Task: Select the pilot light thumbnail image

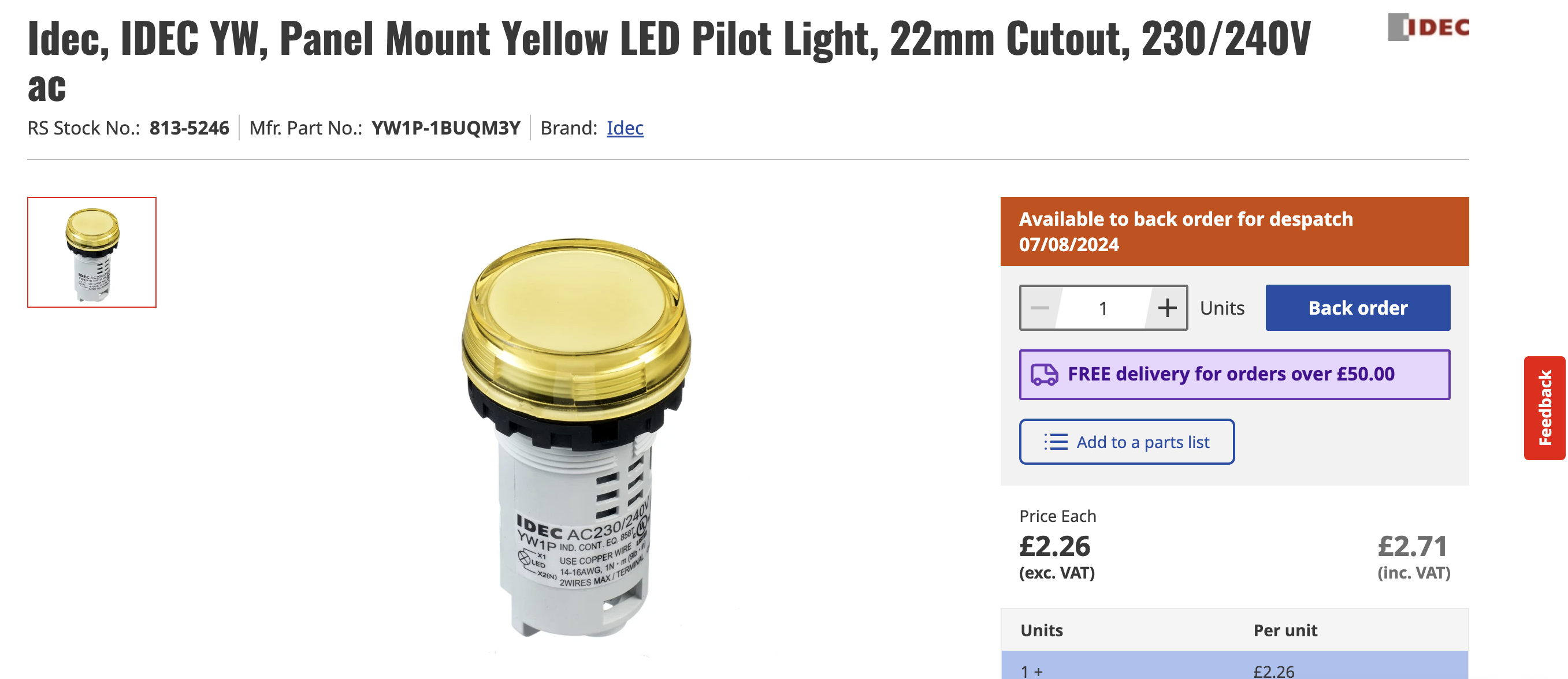Action: (92, 252)
